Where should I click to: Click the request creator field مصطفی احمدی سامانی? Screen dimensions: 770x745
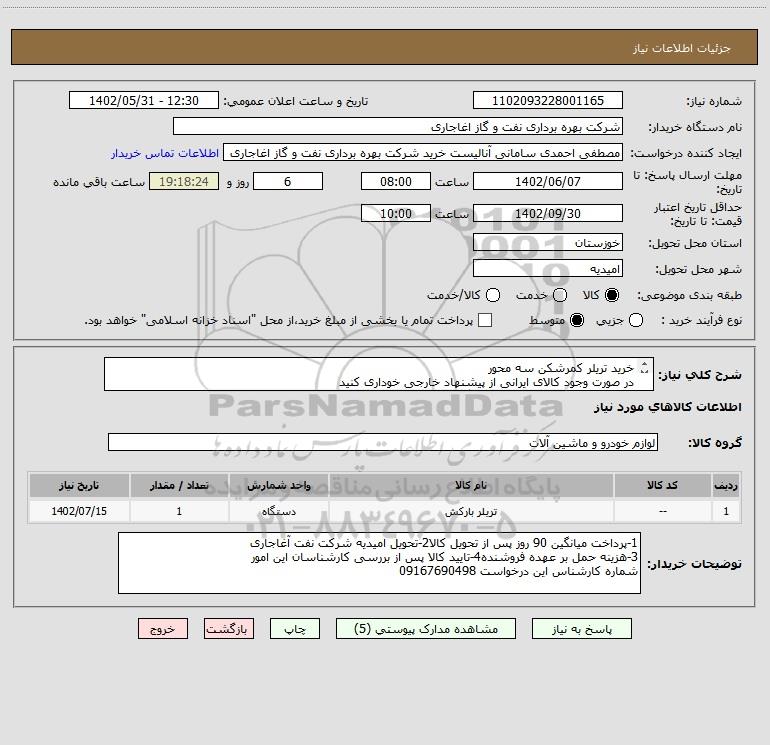[x=423, y=153]
